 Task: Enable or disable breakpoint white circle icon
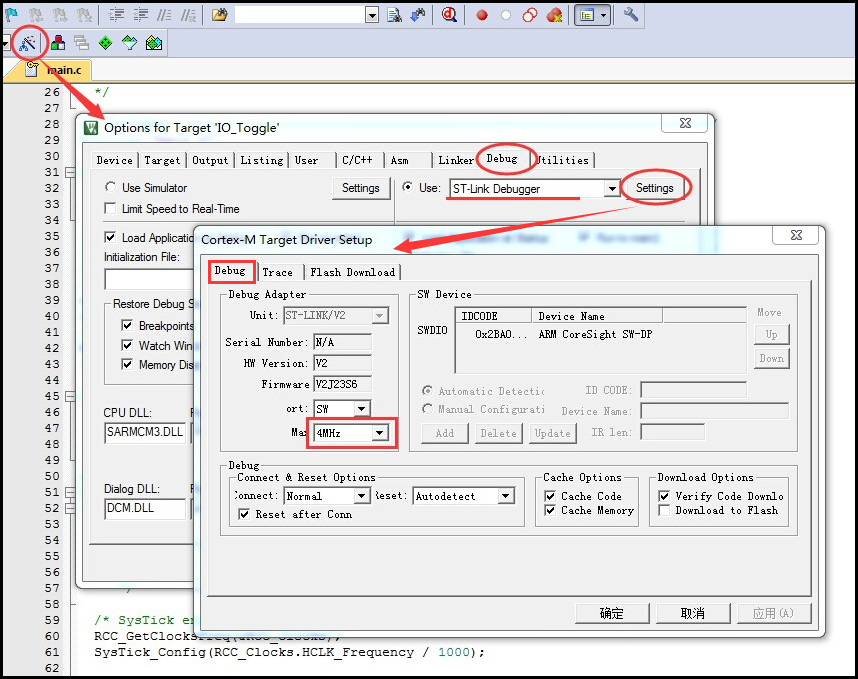pyautogui.click(x=506, y=15)
